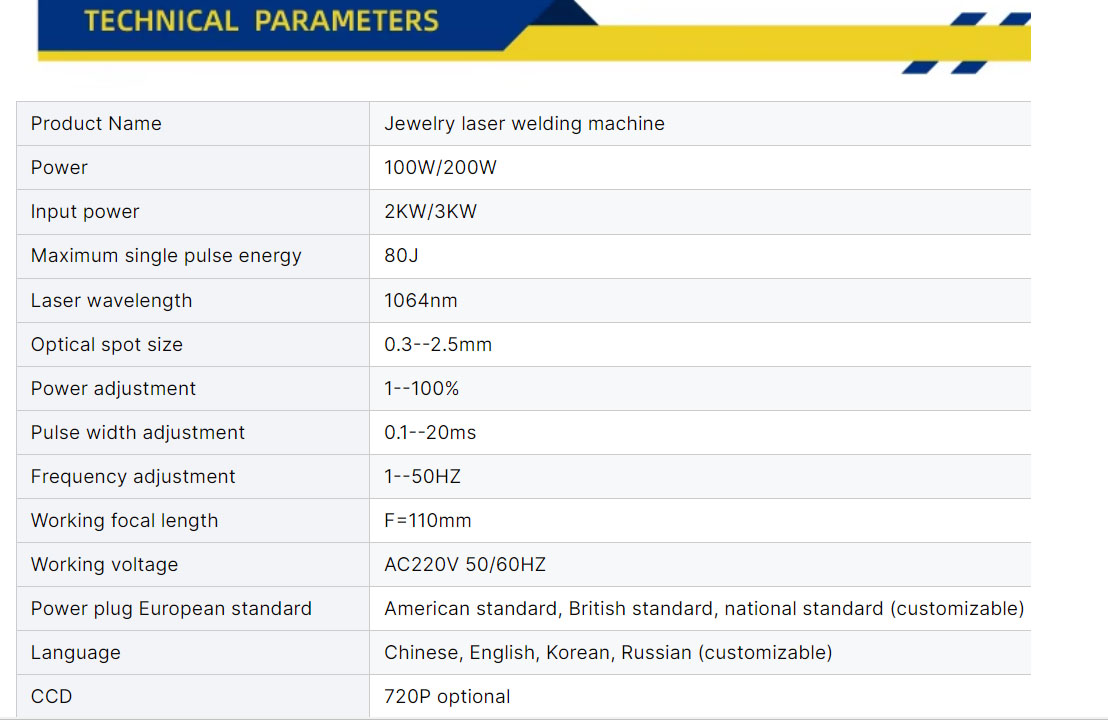Click the '1--100%' value cell
The image size is (1108, 720).
pyautogui.click(x=700, y=389)
